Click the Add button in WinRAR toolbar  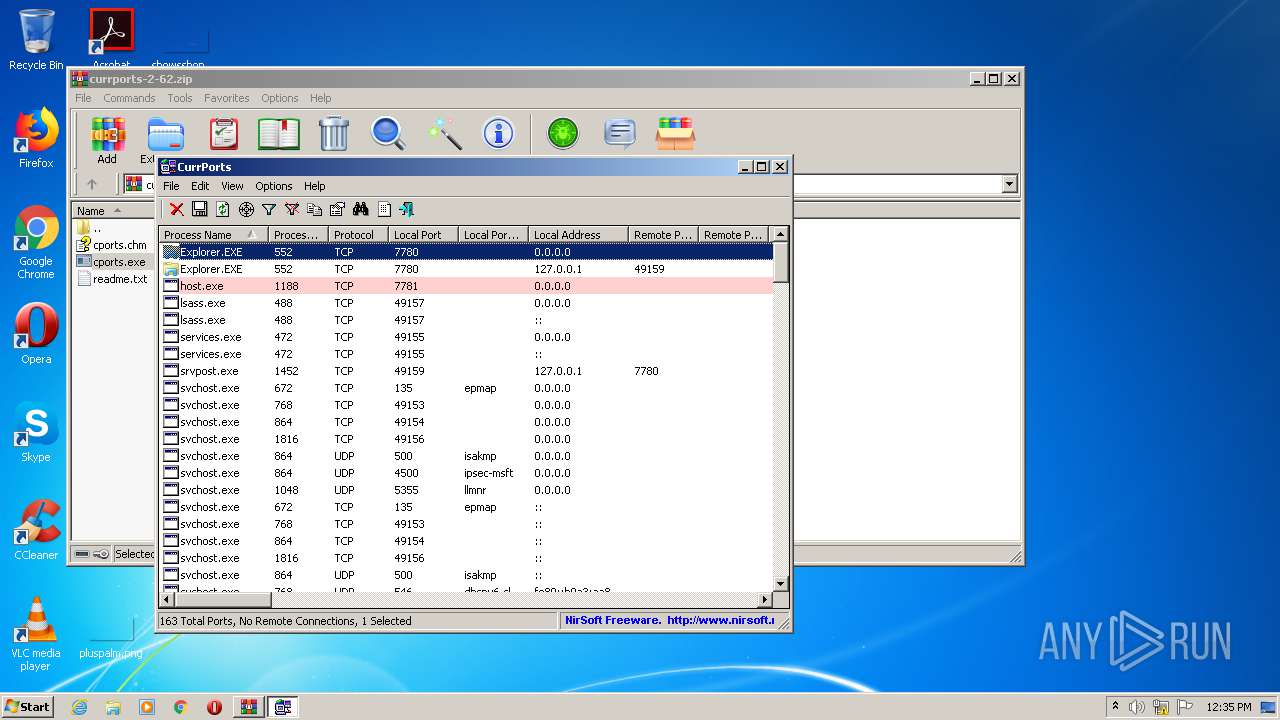(107, 140)
